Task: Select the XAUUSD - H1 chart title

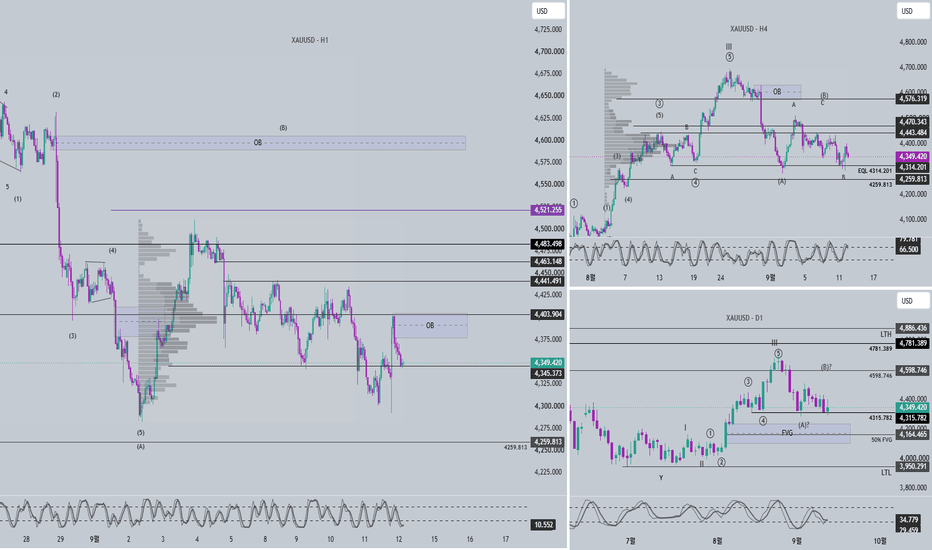Action: 310,40
